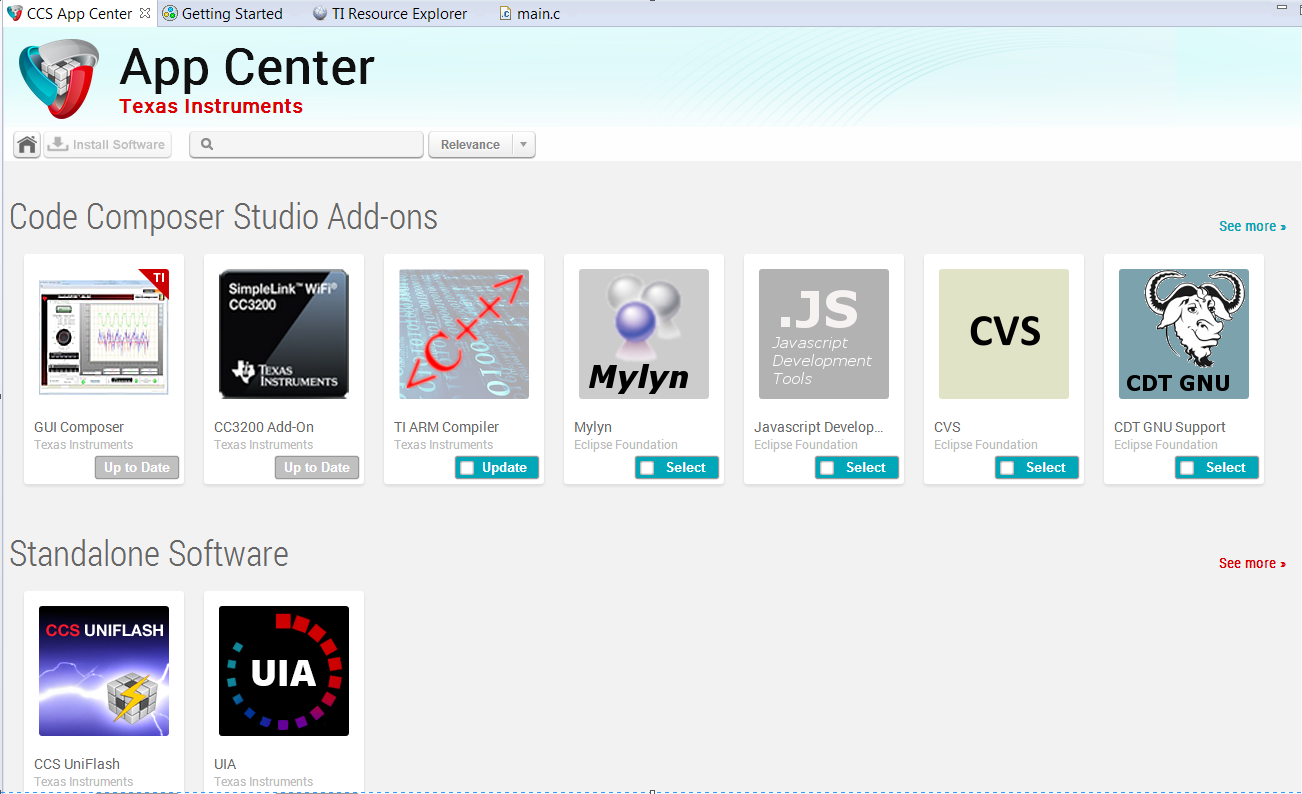1302x794 pixels.
Task: Go to the App Center home page icon
Action: pyautogui.click(x=27, y=145)
